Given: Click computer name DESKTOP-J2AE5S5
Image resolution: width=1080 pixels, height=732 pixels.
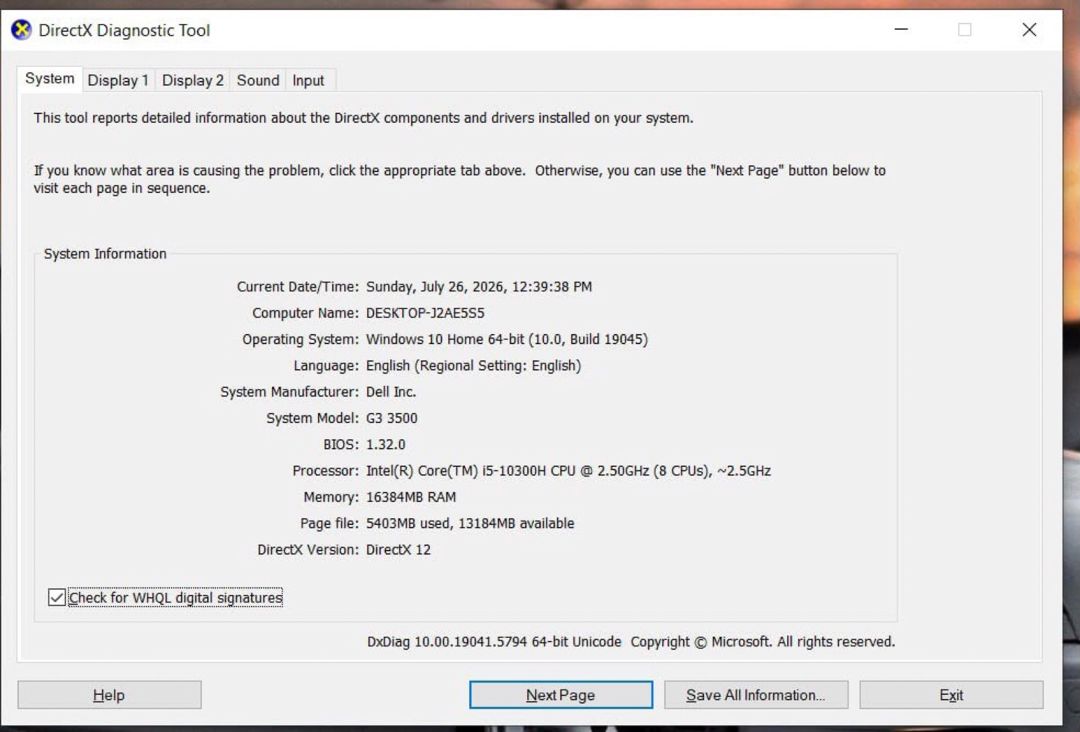Looking at the screenshot, I should click(425, 313).
